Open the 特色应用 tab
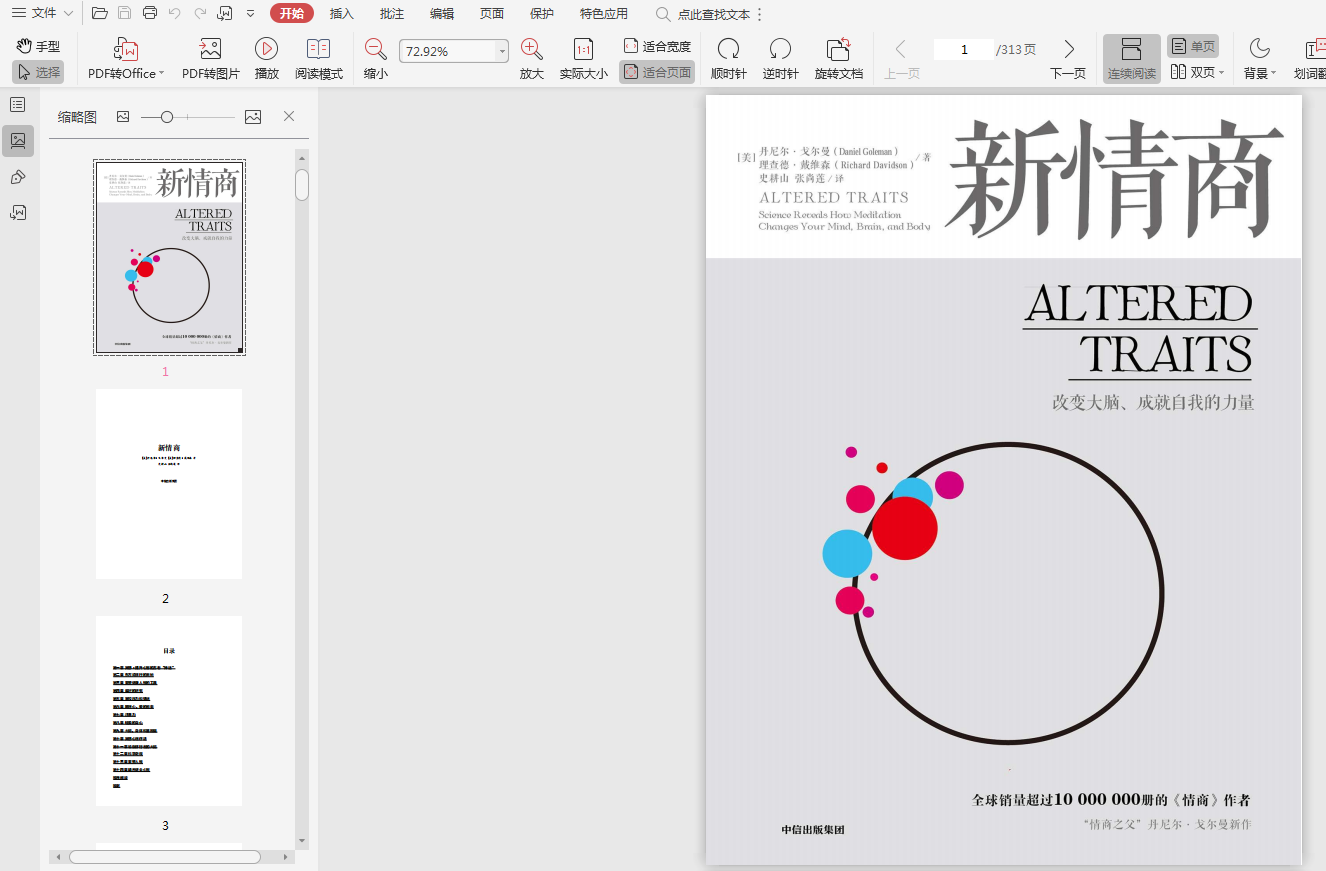The image size is (1326, 871). (604, 14)
